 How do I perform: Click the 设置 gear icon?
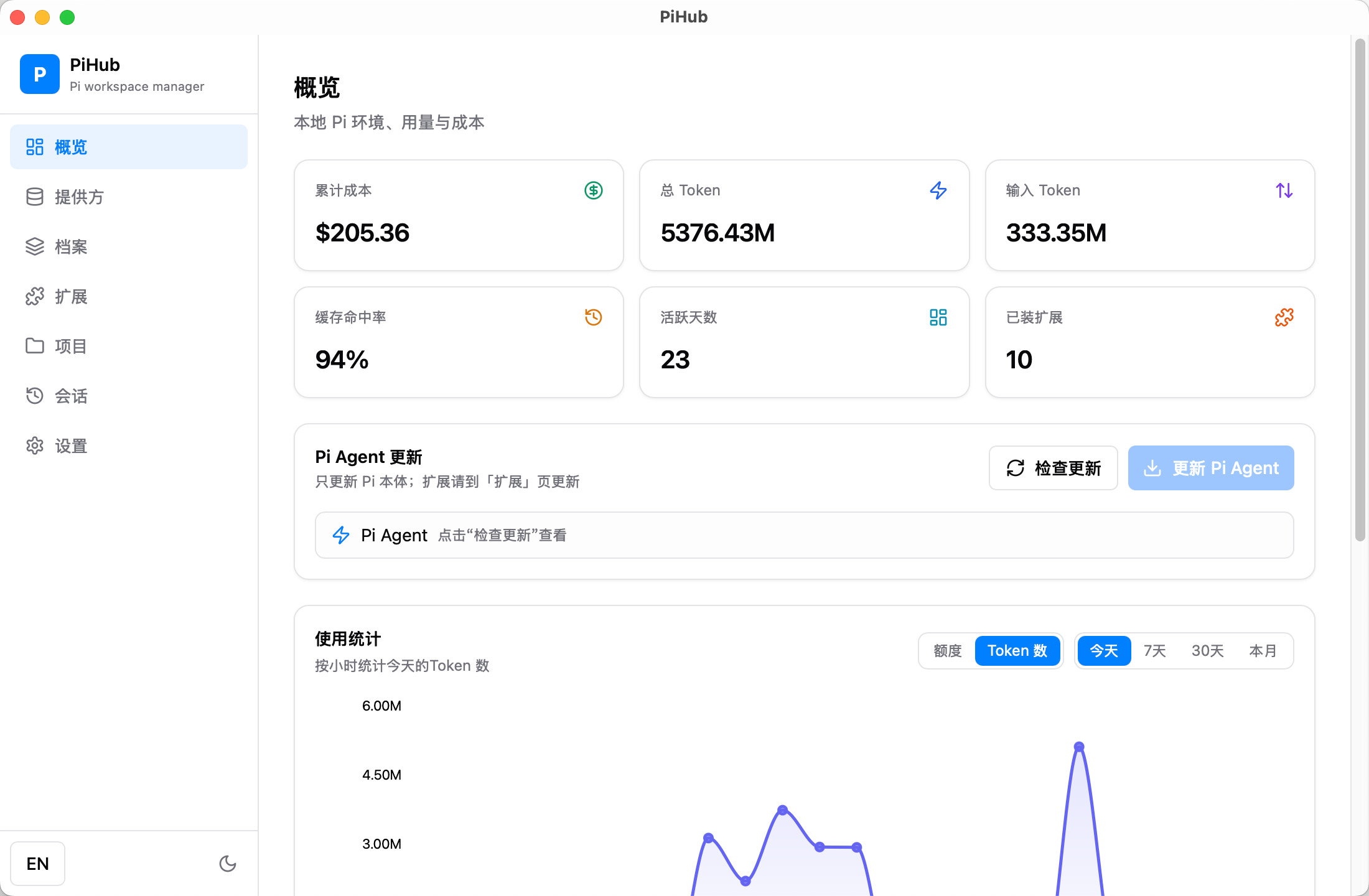35,446
